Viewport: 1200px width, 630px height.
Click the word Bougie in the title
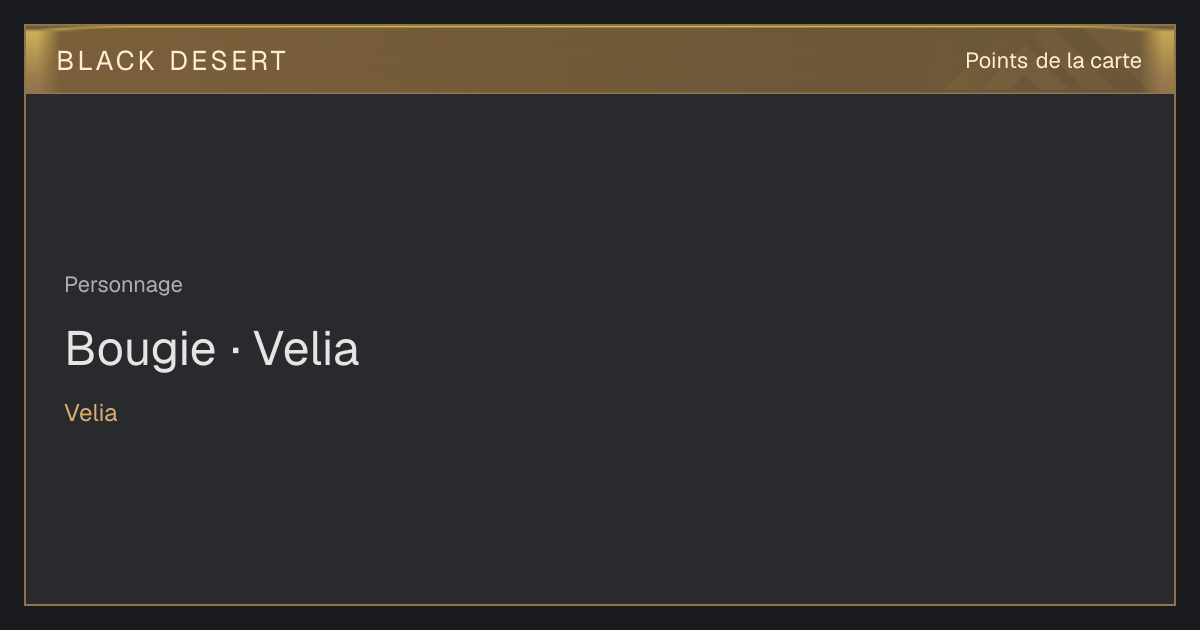coord(141,349)
